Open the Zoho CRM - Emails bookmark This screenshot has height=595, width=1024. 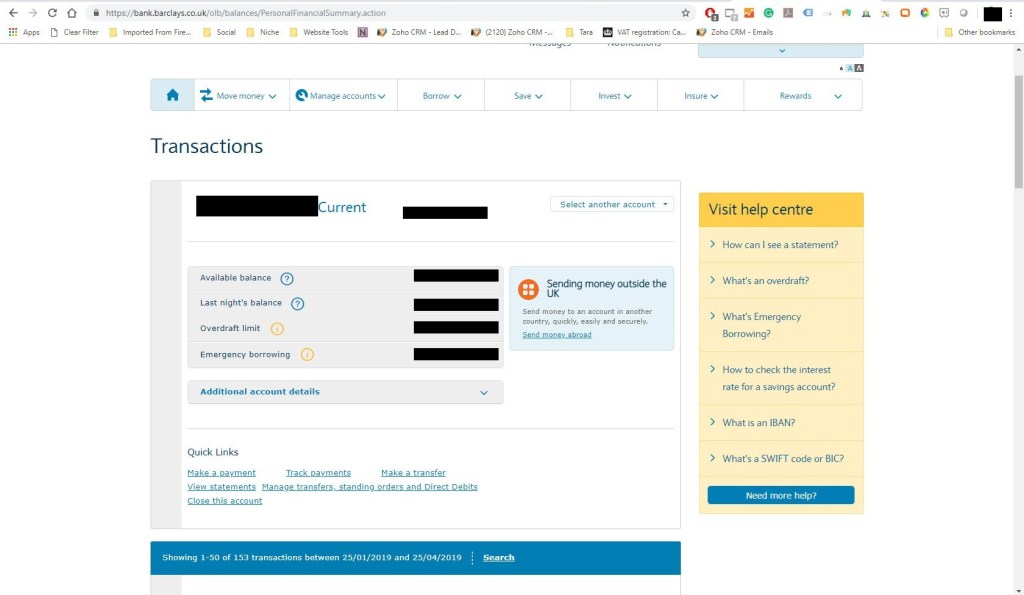click(x=735, y=32)
